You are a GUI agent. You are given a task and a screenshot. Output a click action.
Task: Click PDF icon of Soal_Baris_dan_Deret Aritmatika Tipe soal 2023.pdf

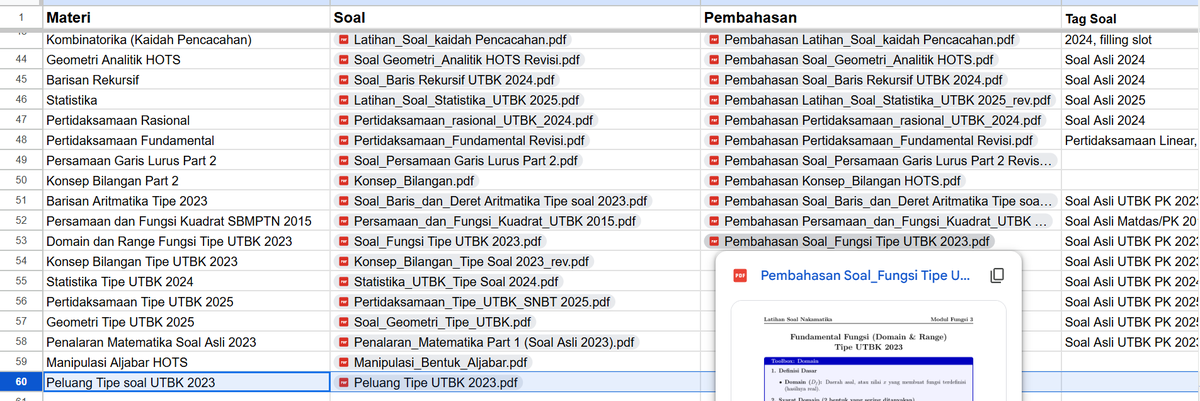coord(343,201)
